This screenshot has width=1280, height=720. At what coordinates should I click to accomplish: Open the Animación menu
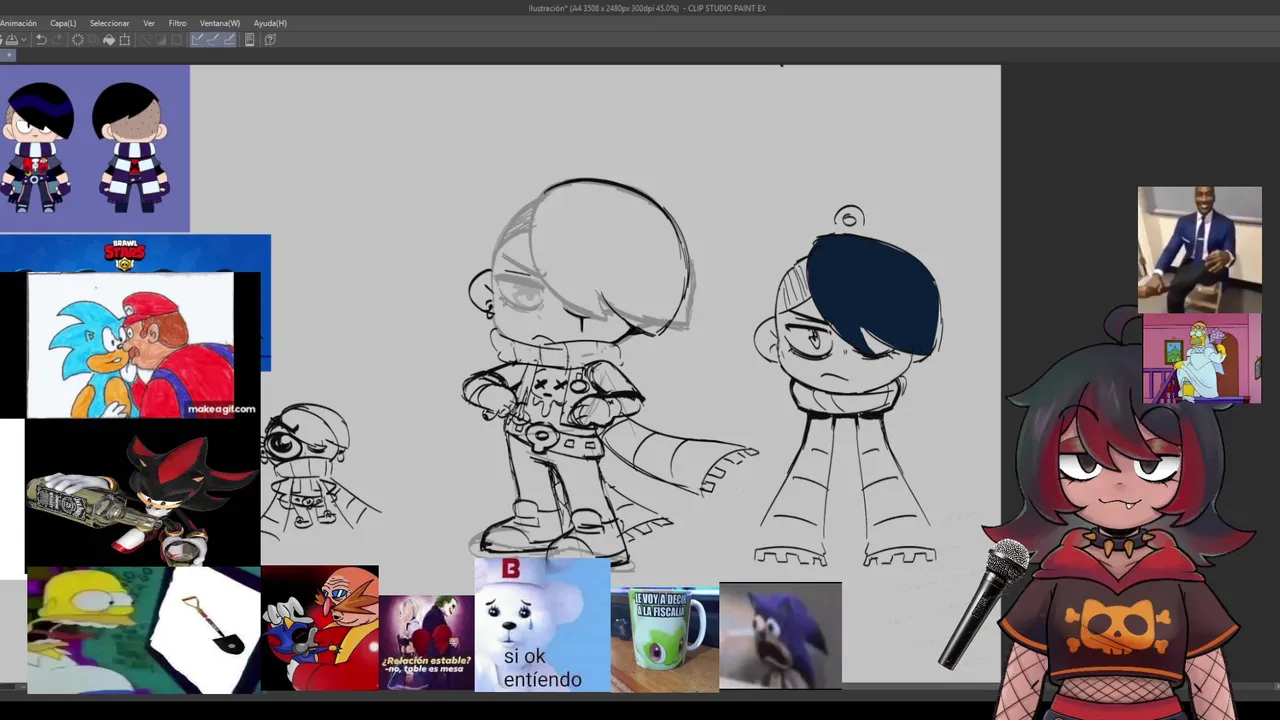click(x=18, y=23)
